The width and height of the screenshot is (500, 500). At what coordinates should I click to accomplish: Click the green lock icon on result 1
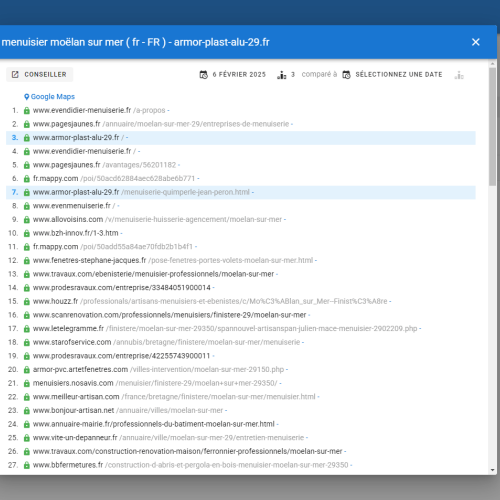pyautogui.click(x=27, y=111)
